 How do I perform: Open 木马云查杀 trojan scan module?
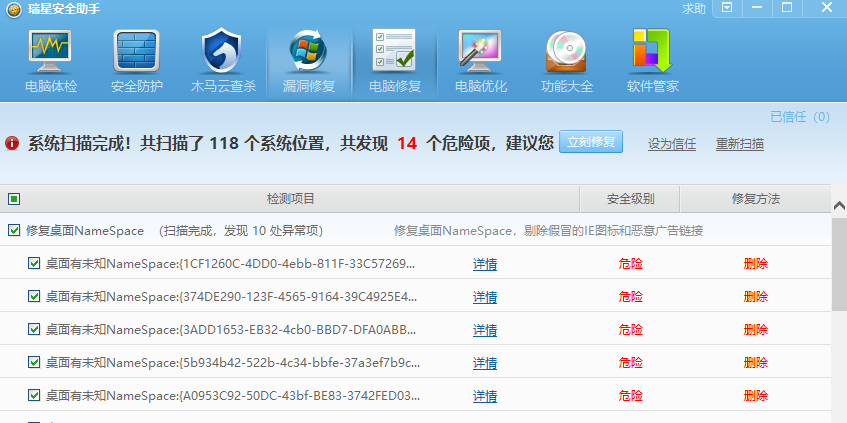pos(223,61)
